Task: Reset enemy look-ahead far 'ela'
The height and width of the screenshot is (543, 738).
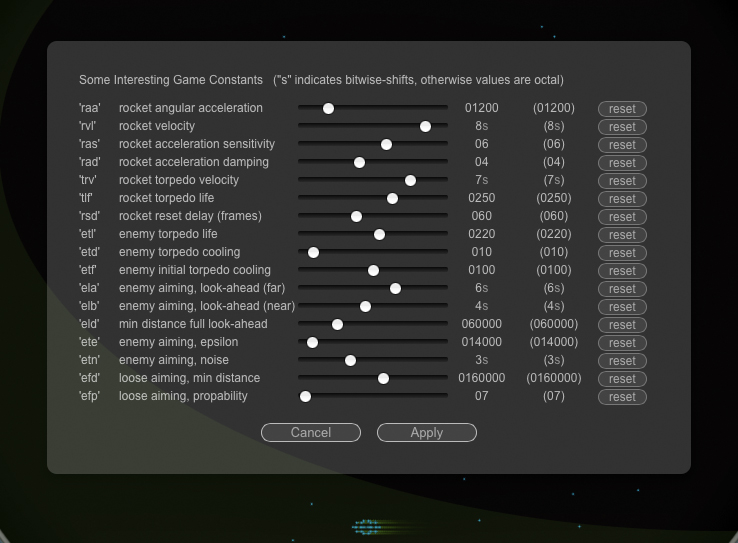Action: pyautogui.click(x=622, y=289)
